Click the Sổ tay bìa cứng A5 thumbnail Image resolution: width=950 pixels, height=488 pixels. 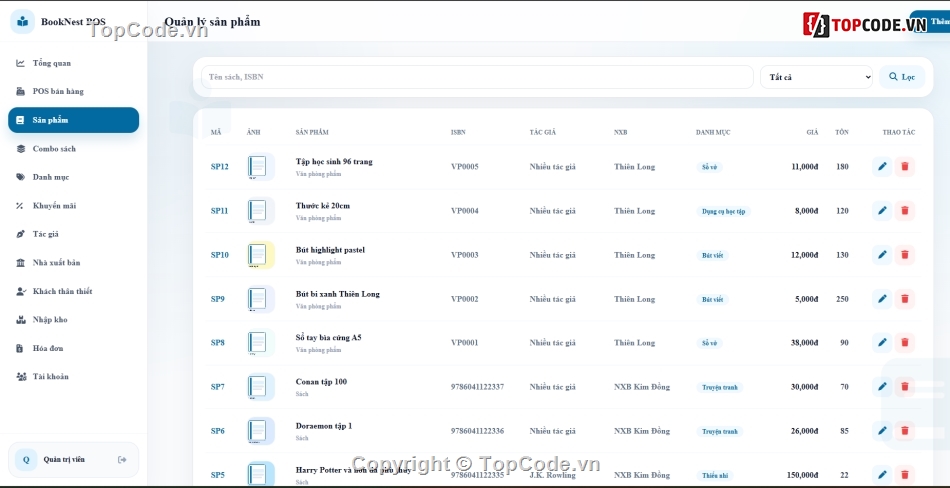click(261, 343)
